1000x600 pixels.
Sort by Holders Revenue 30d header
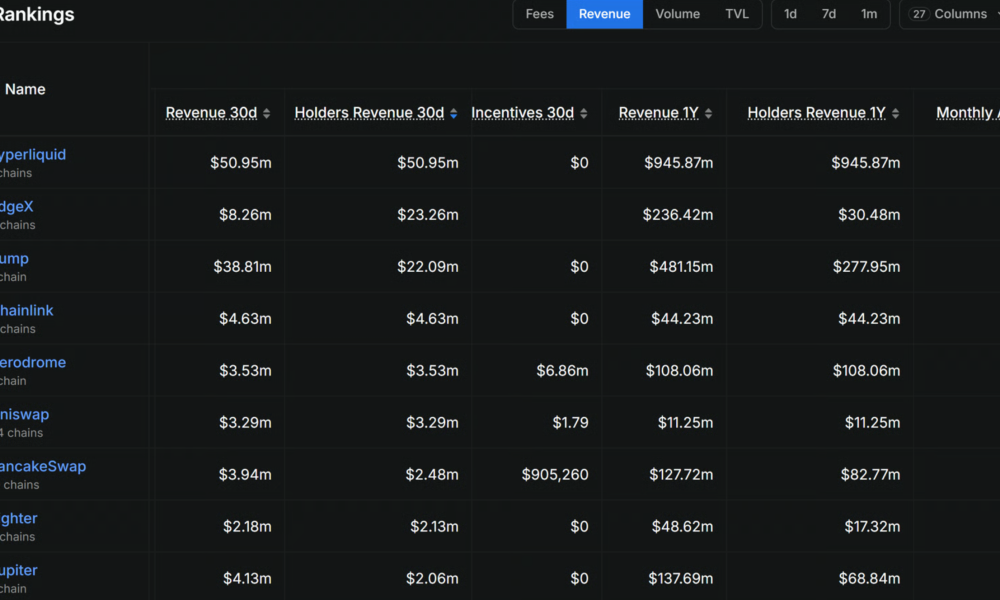click(369, 113)
